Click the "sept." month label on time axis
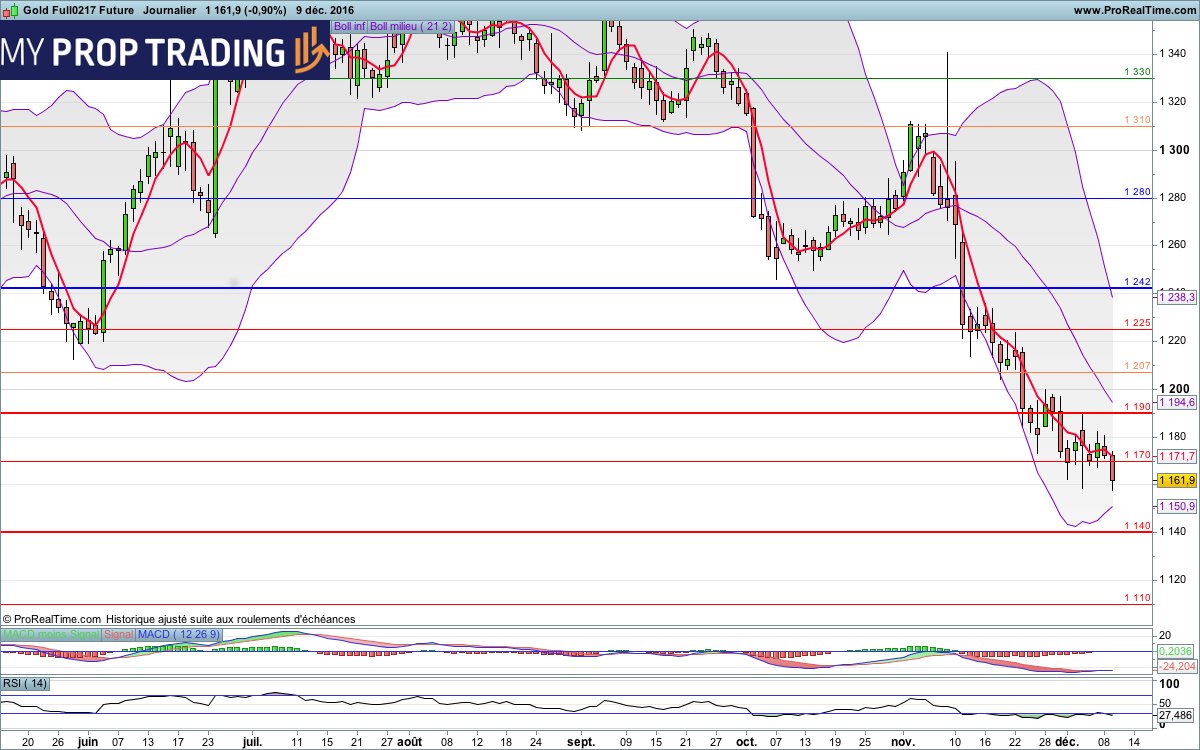This screenshot has width=1200, height=750. pyautogui.click(x=581, y=742)
